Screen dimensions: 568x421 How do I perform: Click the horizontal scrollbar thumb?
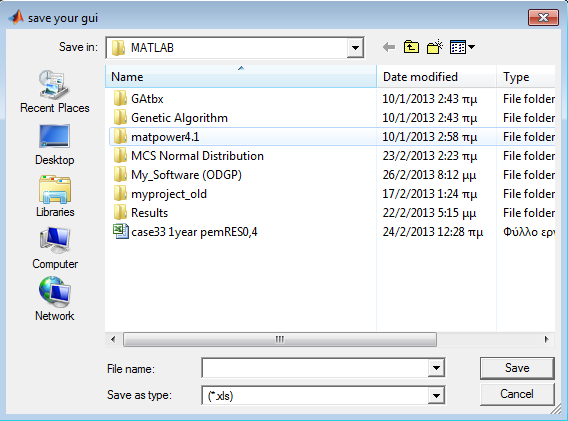click(280, 339)
